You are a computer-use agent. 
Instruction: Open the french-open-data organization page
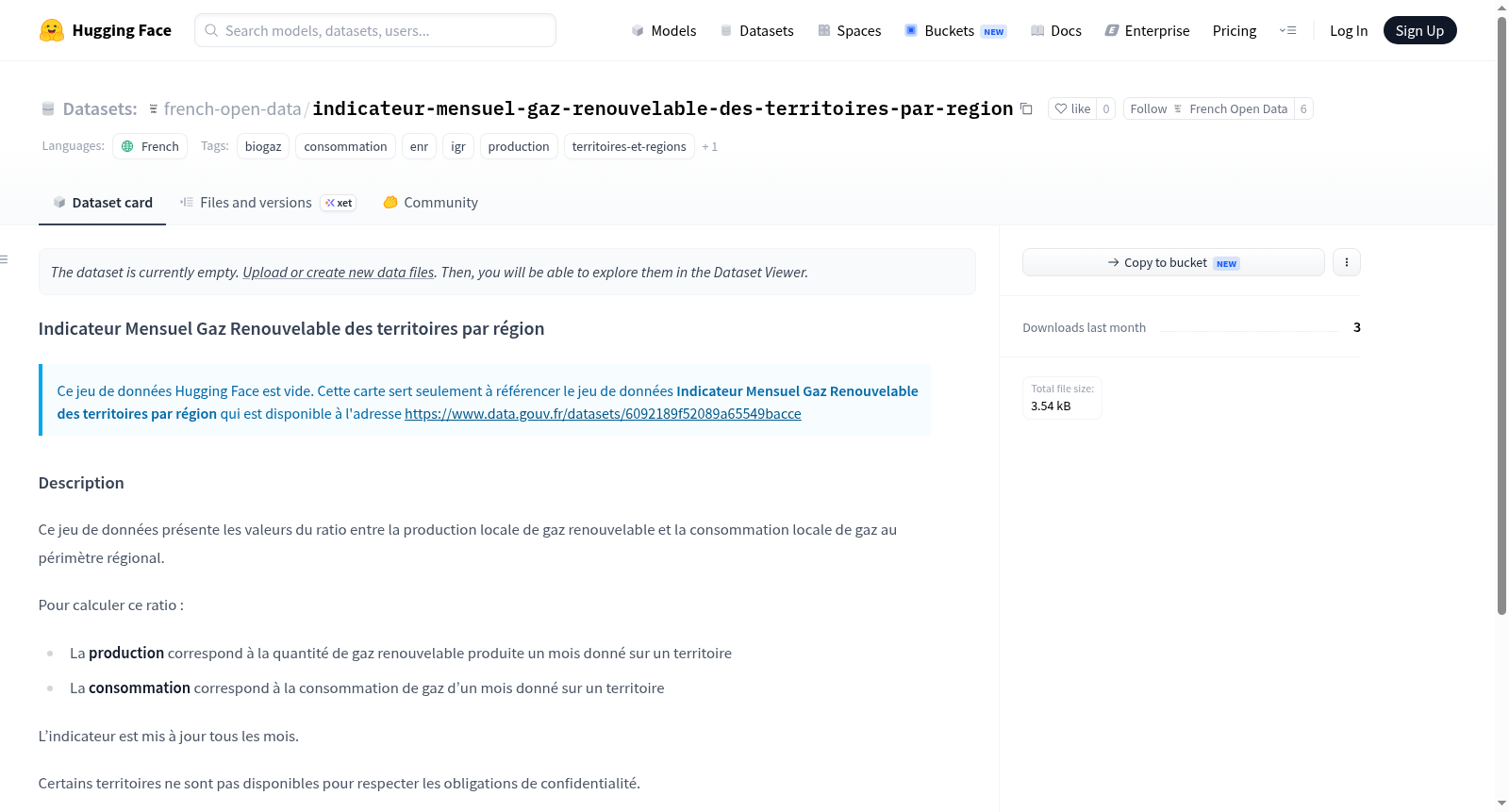point(232,108)
